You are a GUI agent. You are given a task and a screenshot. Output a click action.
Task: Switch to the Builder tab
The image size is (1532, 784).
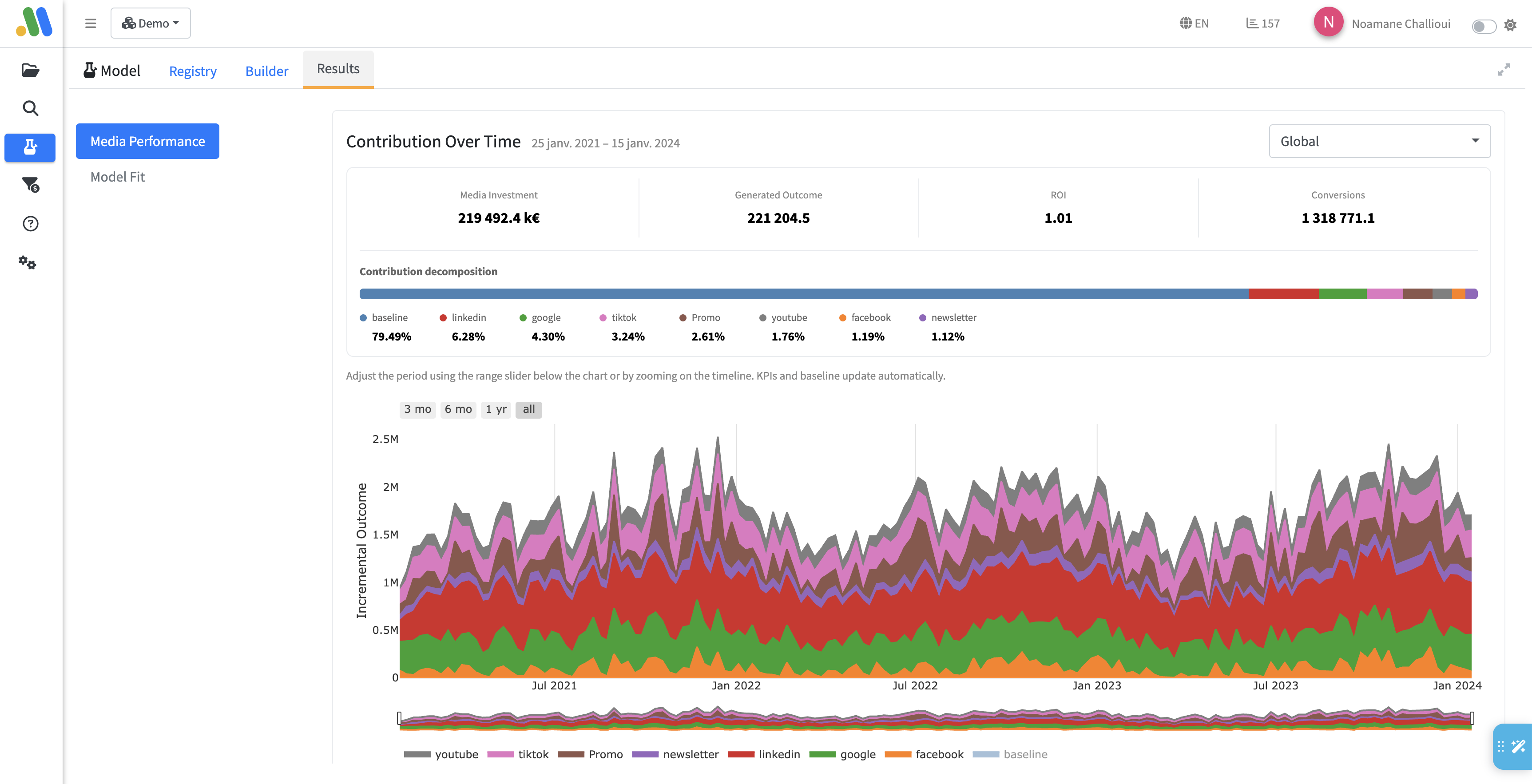[266, 71]
